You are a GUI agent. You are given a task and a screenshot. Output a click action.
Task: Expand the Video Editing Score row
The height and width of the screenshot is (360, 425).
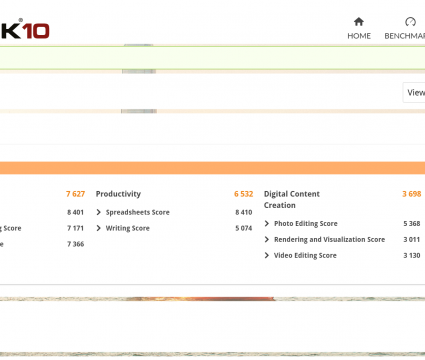[x=267, y=255]
